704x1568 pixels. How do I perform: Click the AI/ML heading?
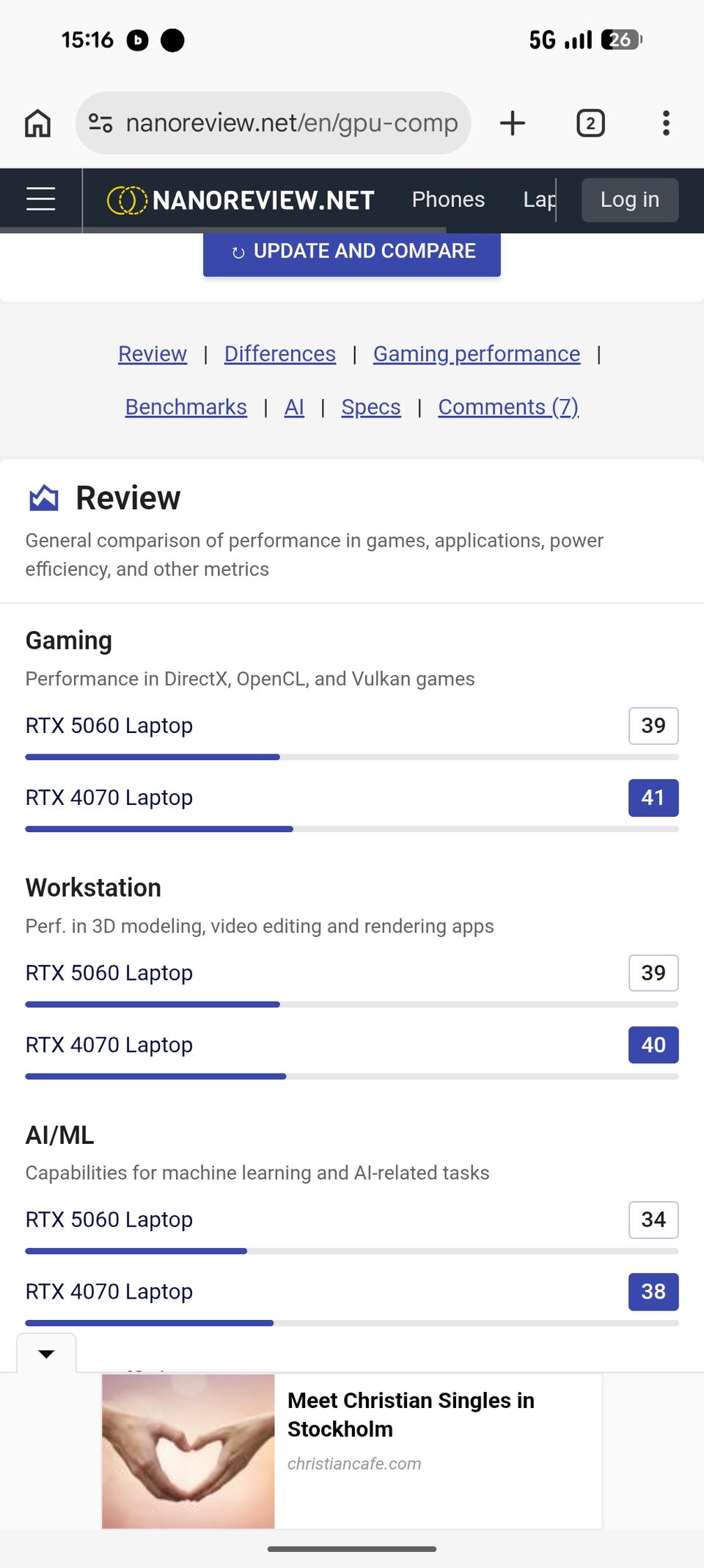60,1135
